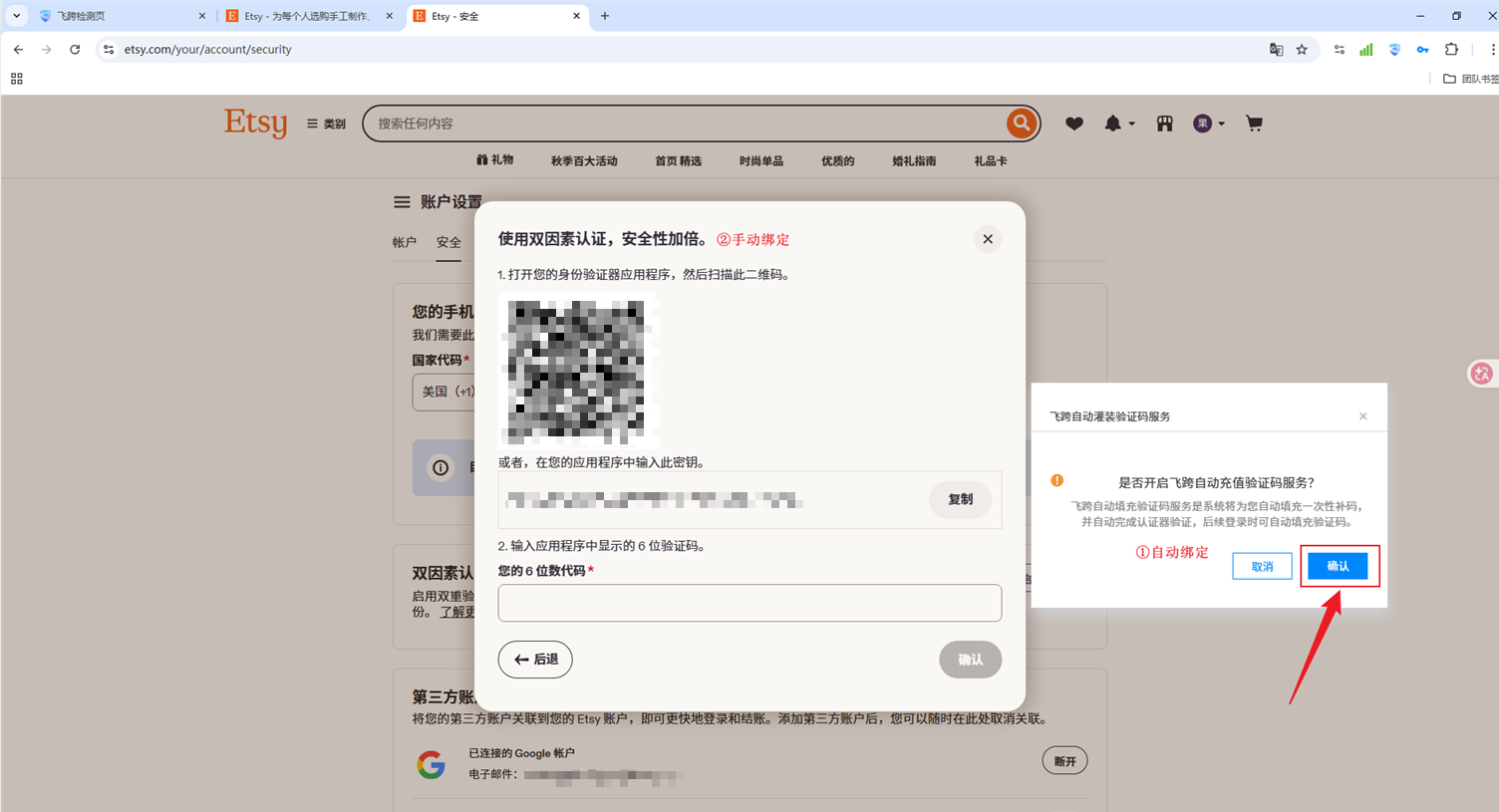This screenshot has width=1499, height=812.
Task: Click the 是否开启飞跨自动充值验证码服务? text
Action: point(1216,482)
